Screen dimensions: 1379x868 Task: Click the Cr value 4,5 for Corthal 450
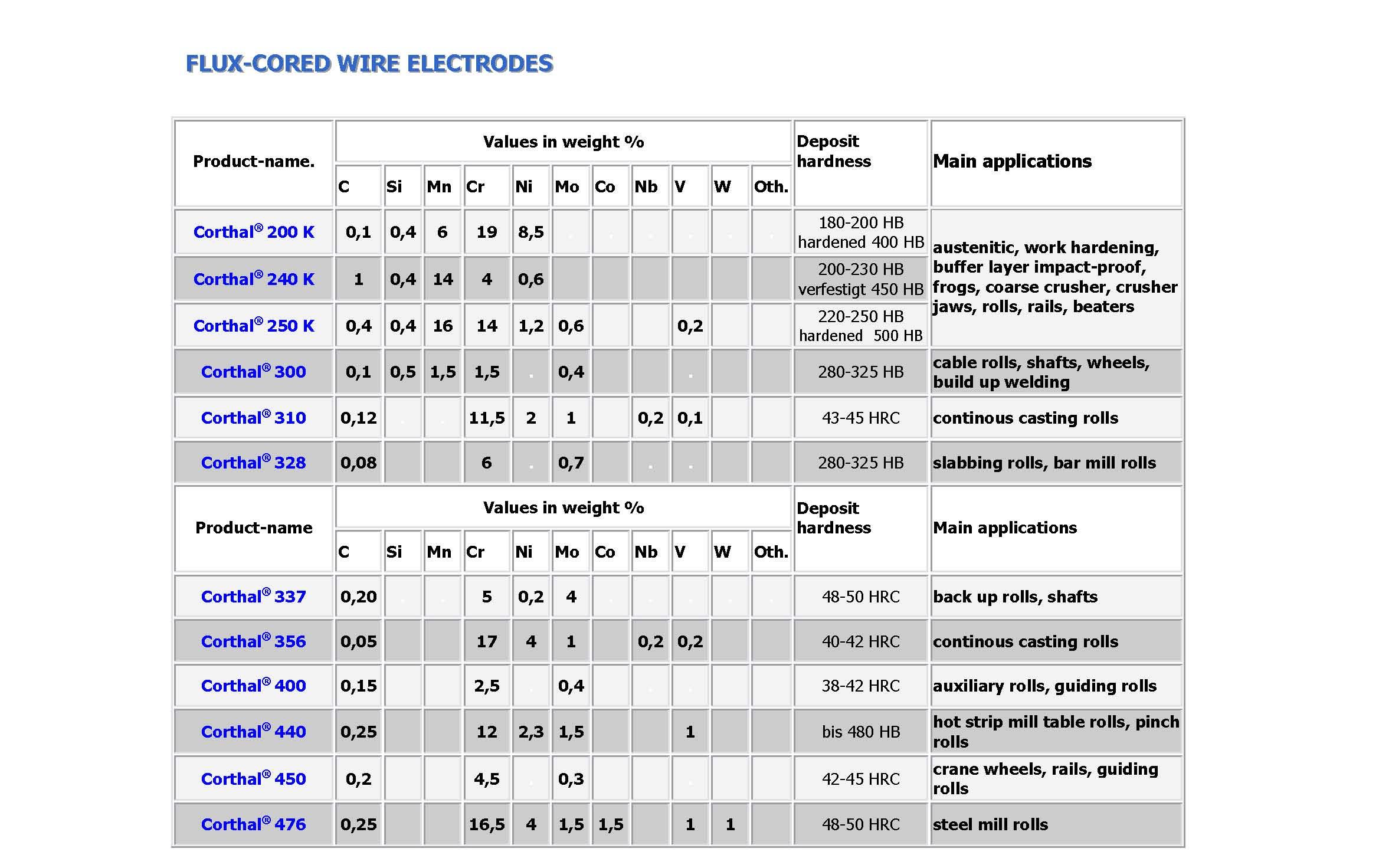(487, 779)
